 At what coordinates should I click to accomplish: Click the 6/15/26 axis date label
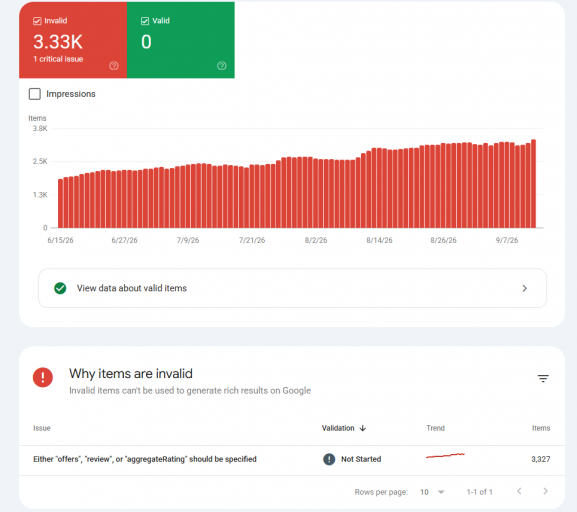tap(60, 240)
